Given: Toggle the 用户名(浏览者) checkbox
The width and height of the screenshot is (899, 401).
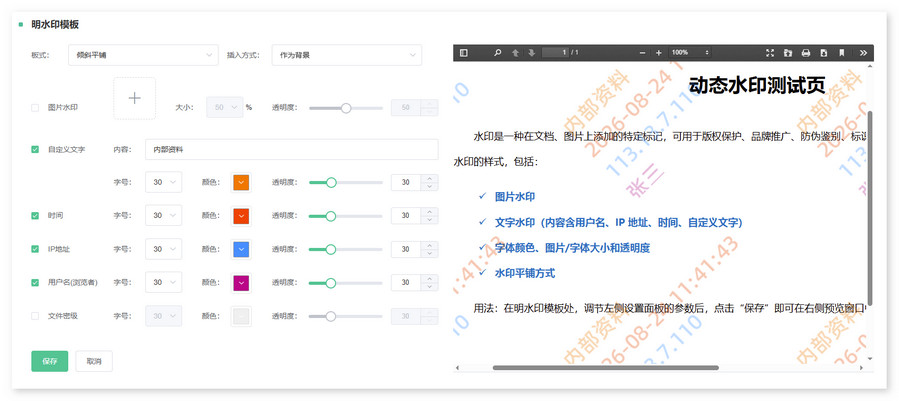Looking at the screenshot, I should click(x=35, y=282).
